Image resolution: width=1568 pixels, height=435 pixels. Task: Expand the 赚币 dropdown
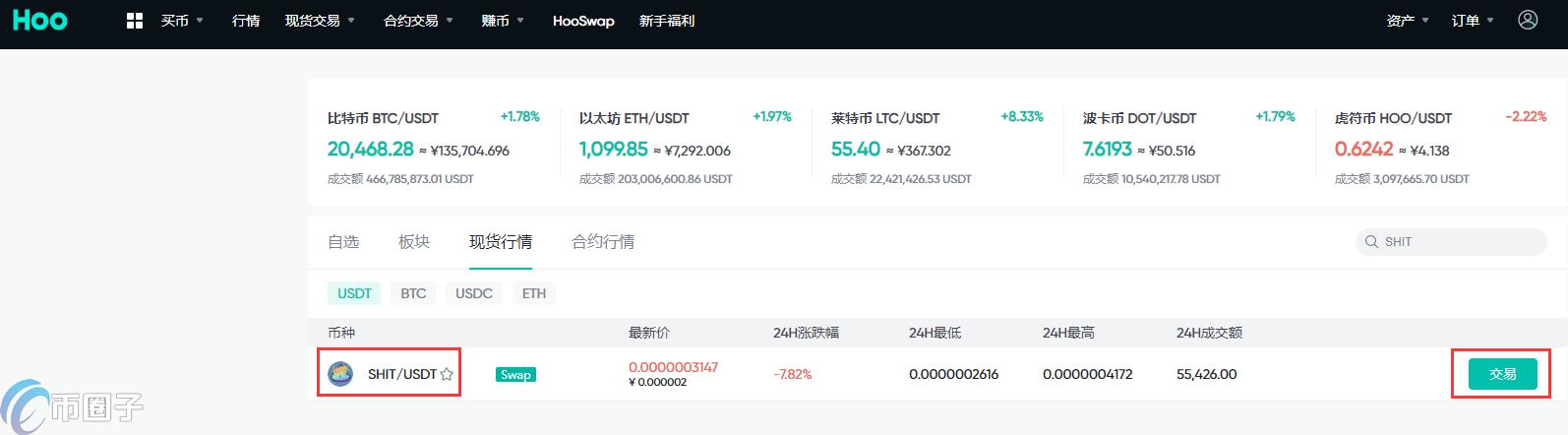coord(503,21)
